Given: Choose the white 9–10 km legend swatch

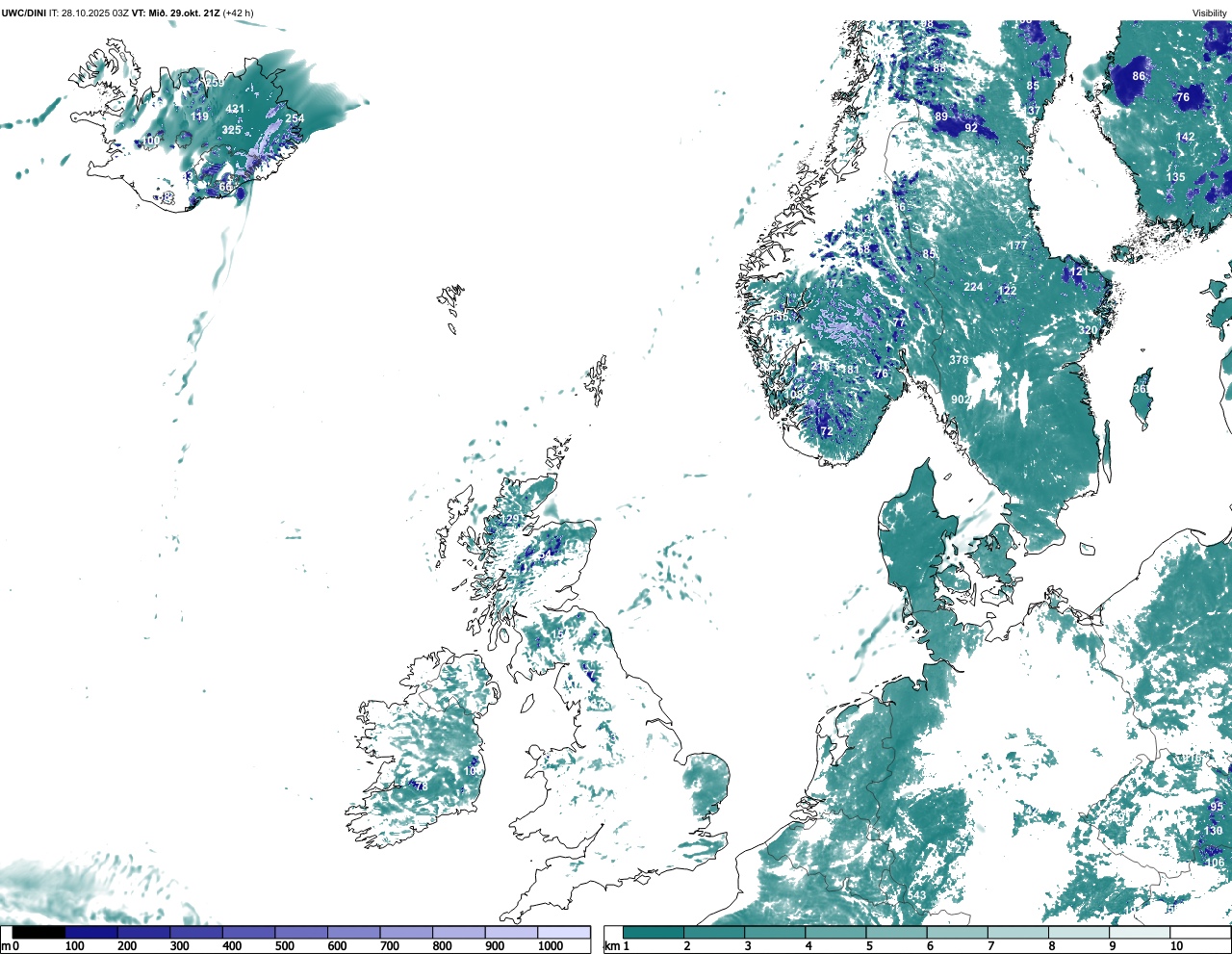Looking at the screenshot, I should pos(1139,933).
